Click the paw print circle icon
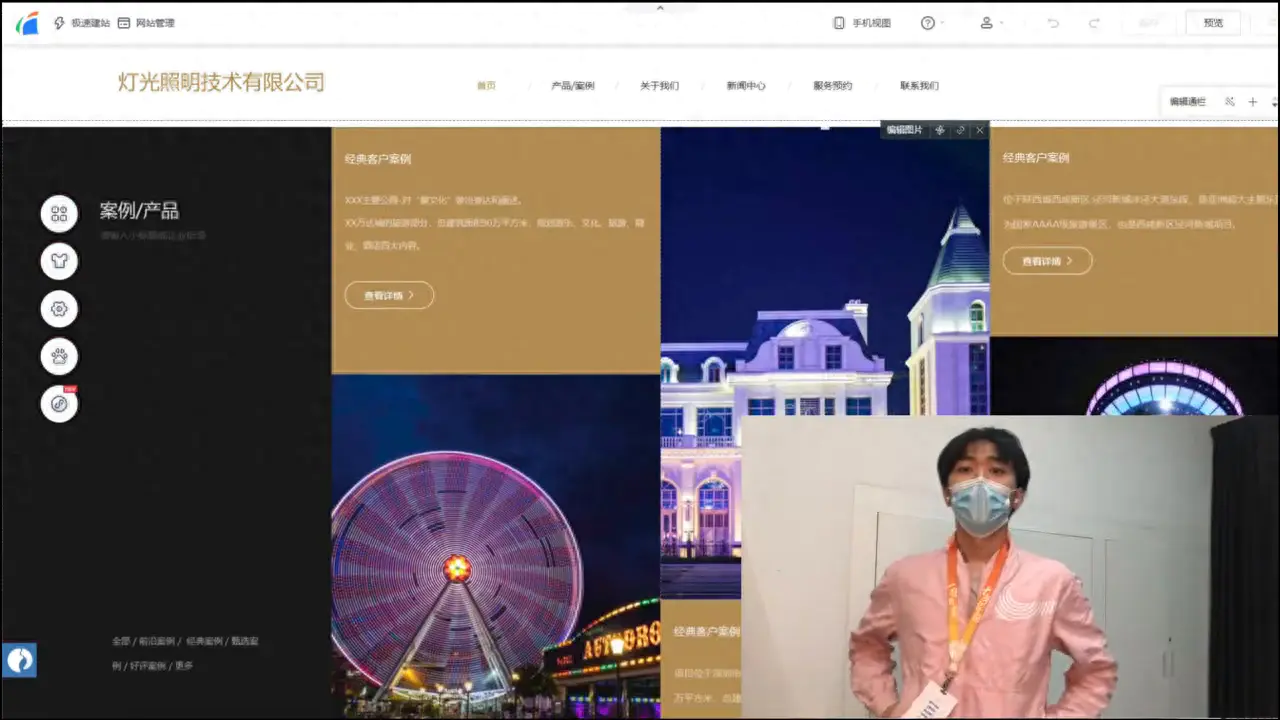Viewport: 1280px width, 720px height. click(59, 356)
